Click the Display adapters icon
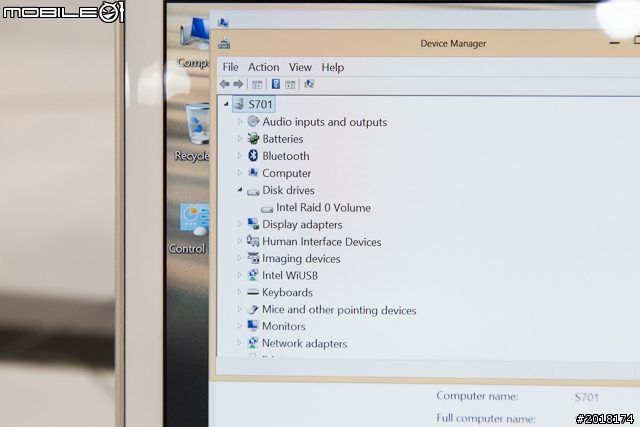 pyautogui.click(x=253, y=224)
